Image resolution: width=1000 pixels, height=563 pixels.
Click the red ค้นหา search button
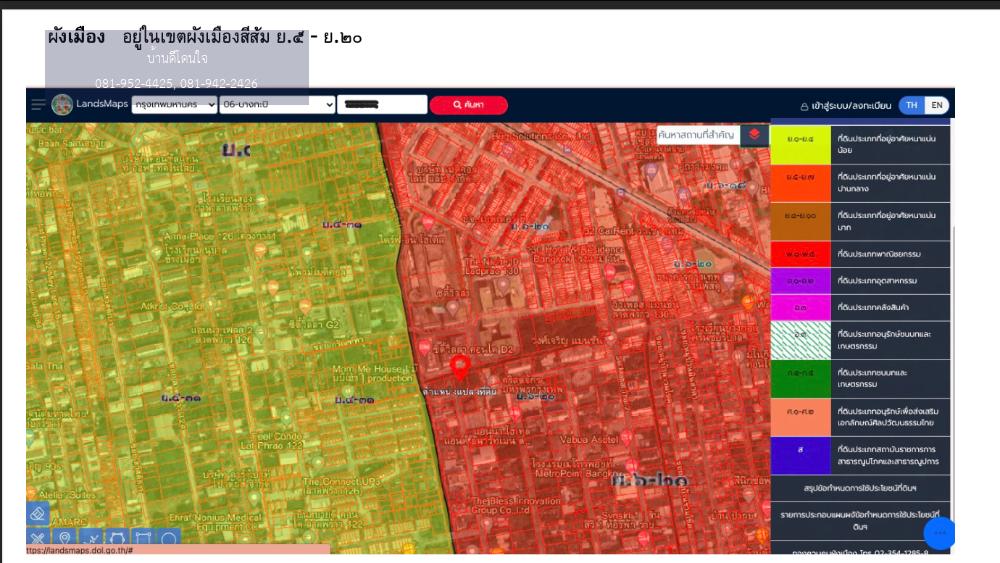click(x=468, y=105)
